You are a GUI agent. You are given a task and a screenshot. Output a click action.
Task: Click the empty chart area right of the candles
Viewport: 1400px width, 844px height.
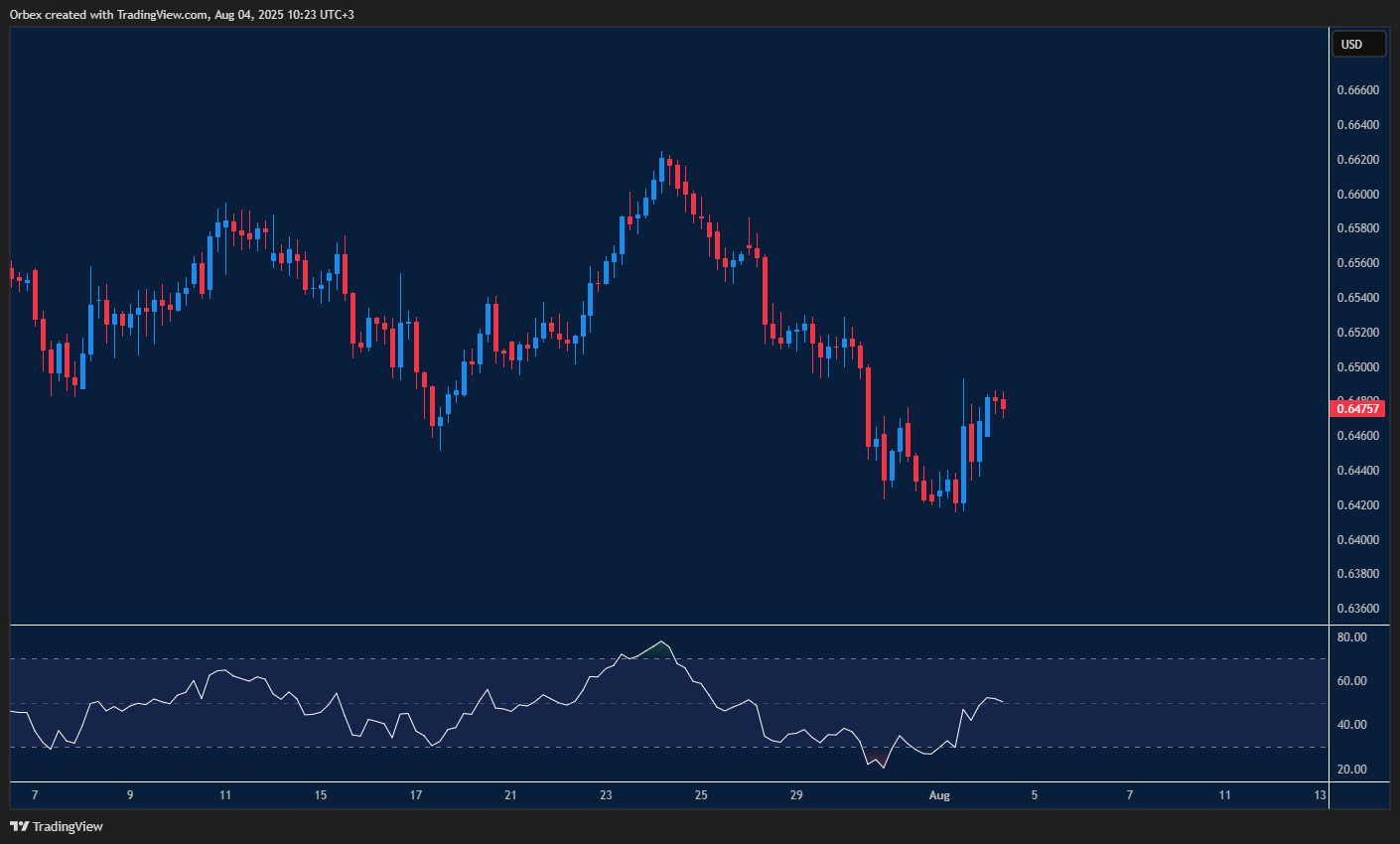[x=1172, y=298]
